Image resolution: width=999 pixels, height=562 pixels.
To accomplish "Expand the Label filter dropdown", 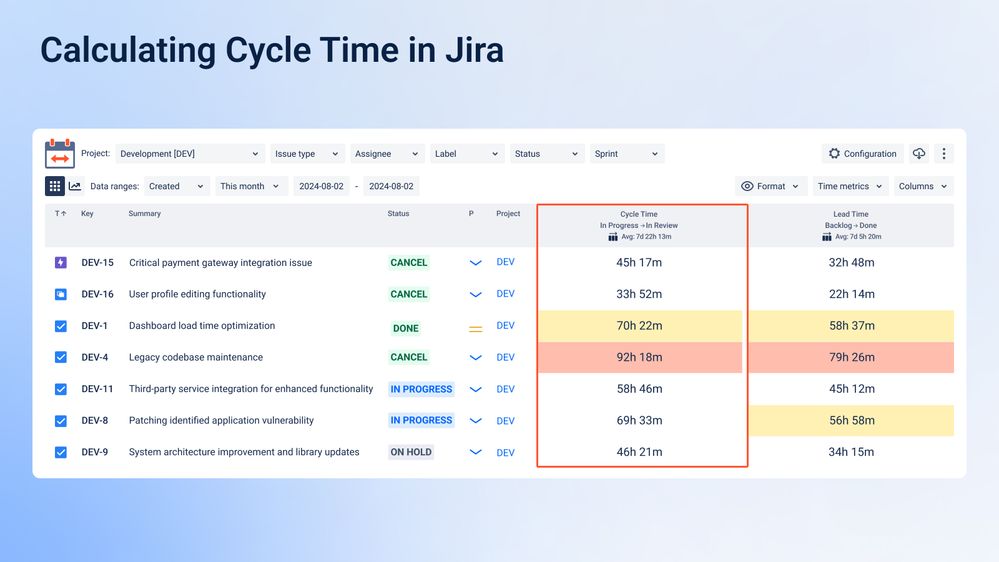I will click(467, 154).
